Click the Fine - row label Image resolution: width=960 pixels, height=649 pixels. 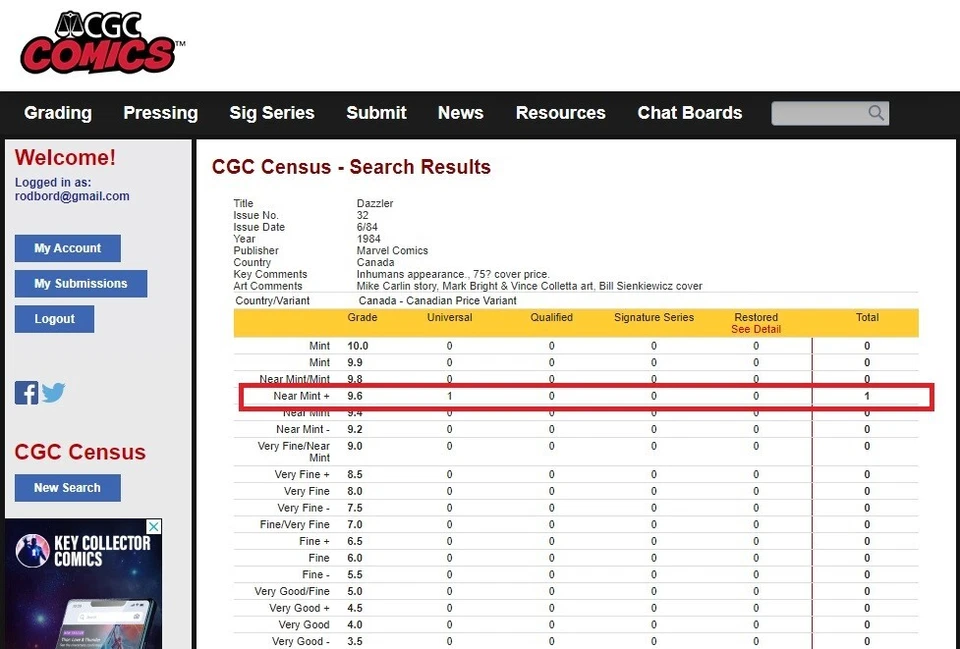click(x=315, y=574)
